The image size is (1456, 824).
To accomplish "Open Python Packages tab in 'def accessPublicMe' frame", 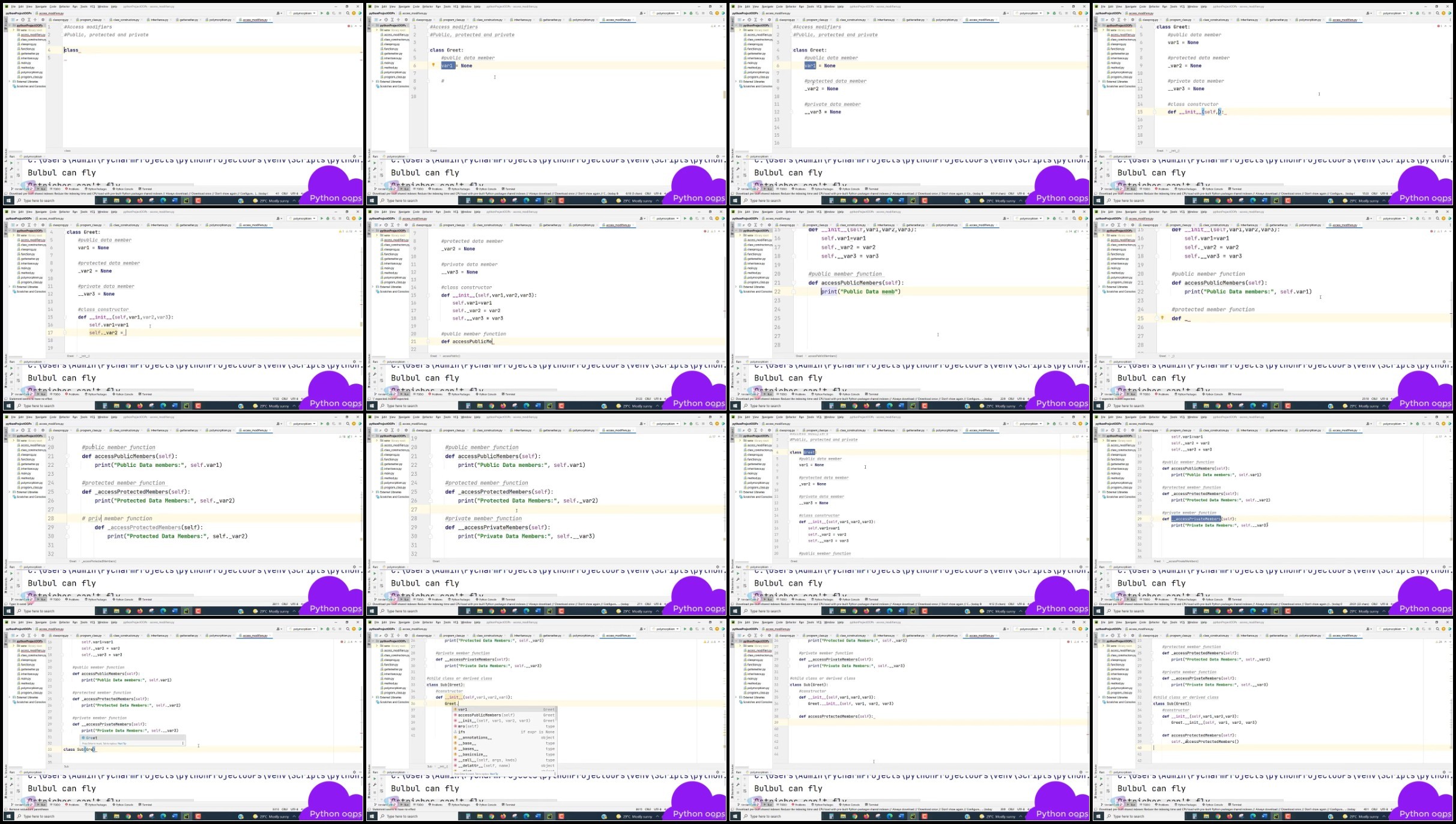I will click(459, 394).
